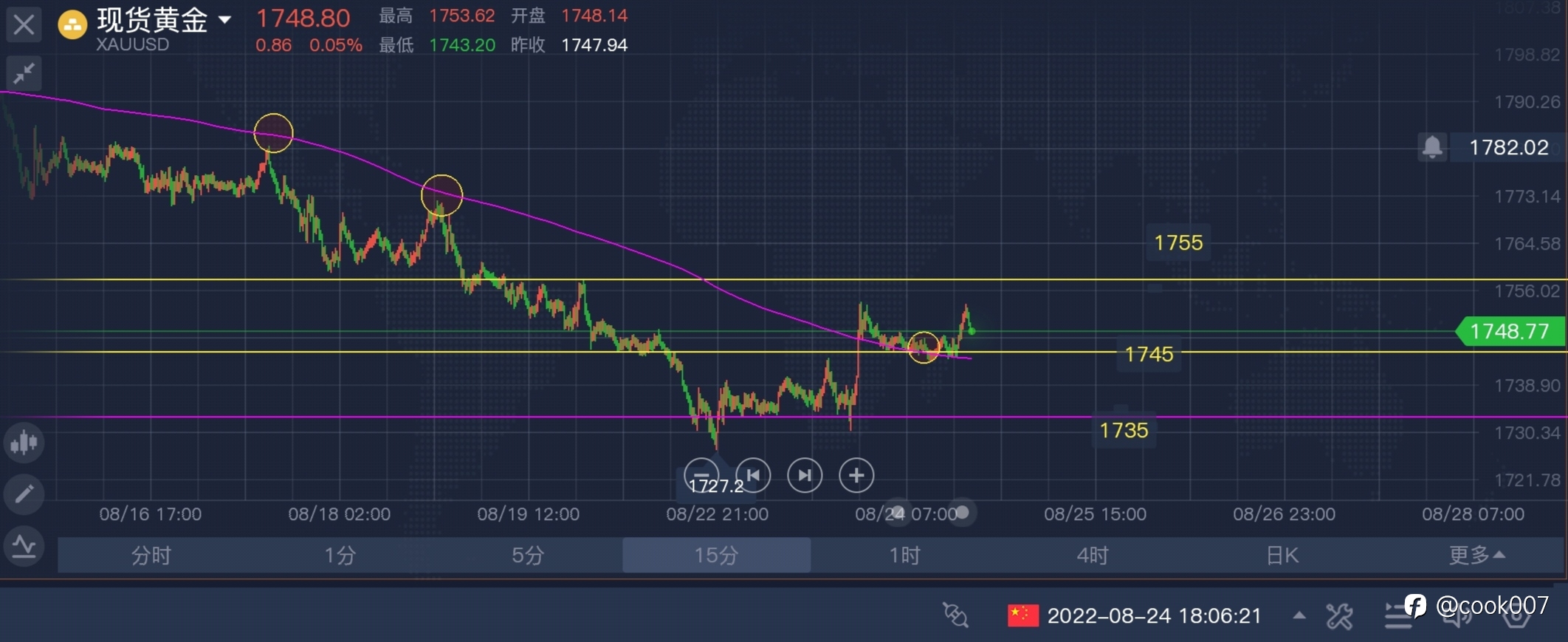Switch to the 1时 timeframe tab
The image size is (1568, 642).
(x=904, y=555)
